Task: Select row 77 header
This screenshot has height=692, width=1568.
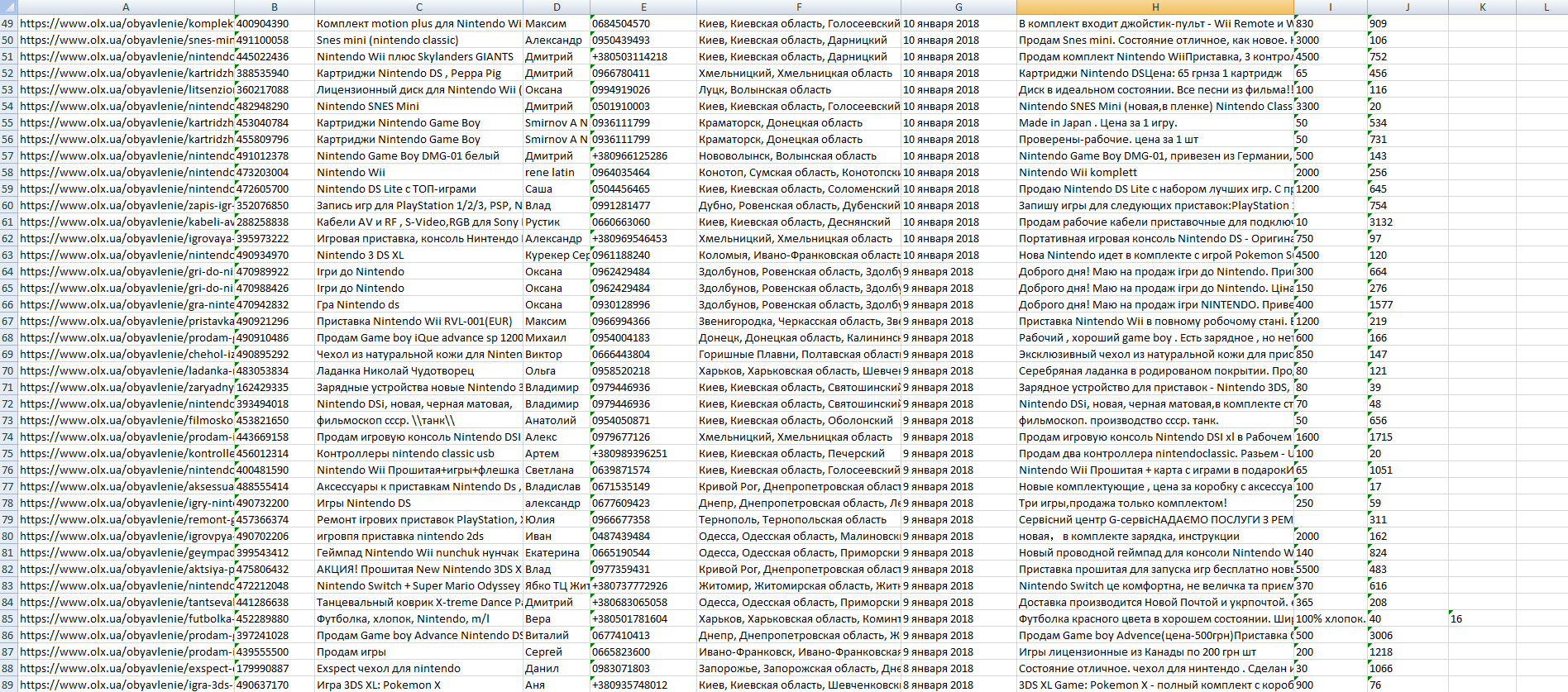Action: 8,486
